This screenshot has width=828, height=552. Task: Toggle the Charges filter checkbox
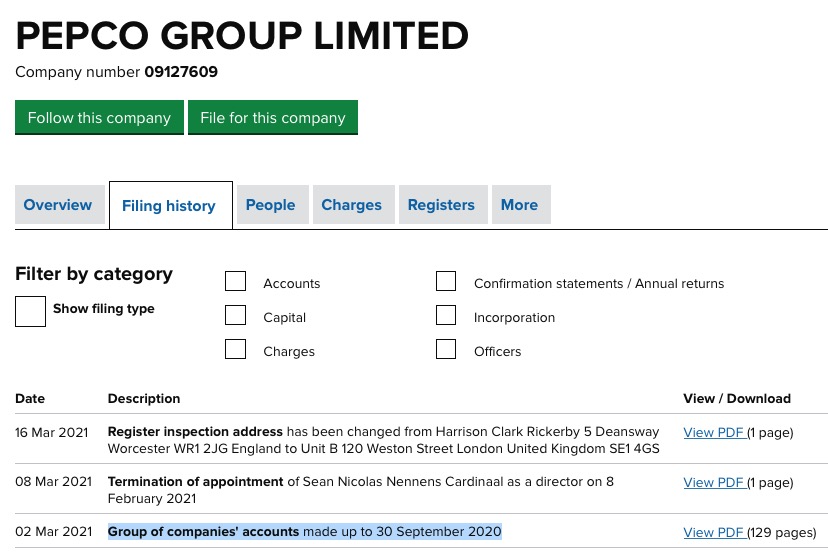pos(236,350)
